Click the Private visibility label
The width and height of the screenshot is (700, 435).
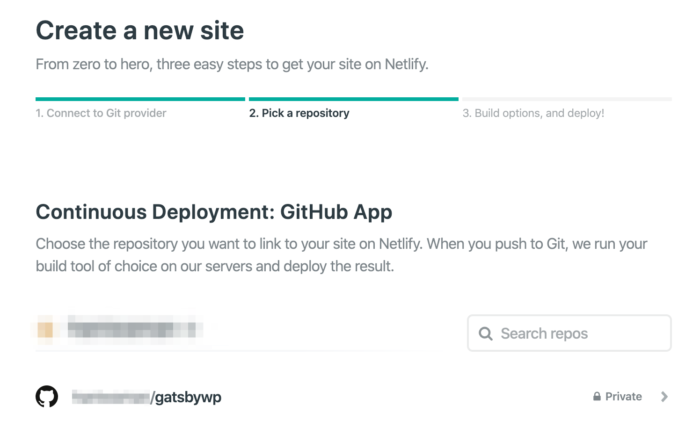coord(623,397)
